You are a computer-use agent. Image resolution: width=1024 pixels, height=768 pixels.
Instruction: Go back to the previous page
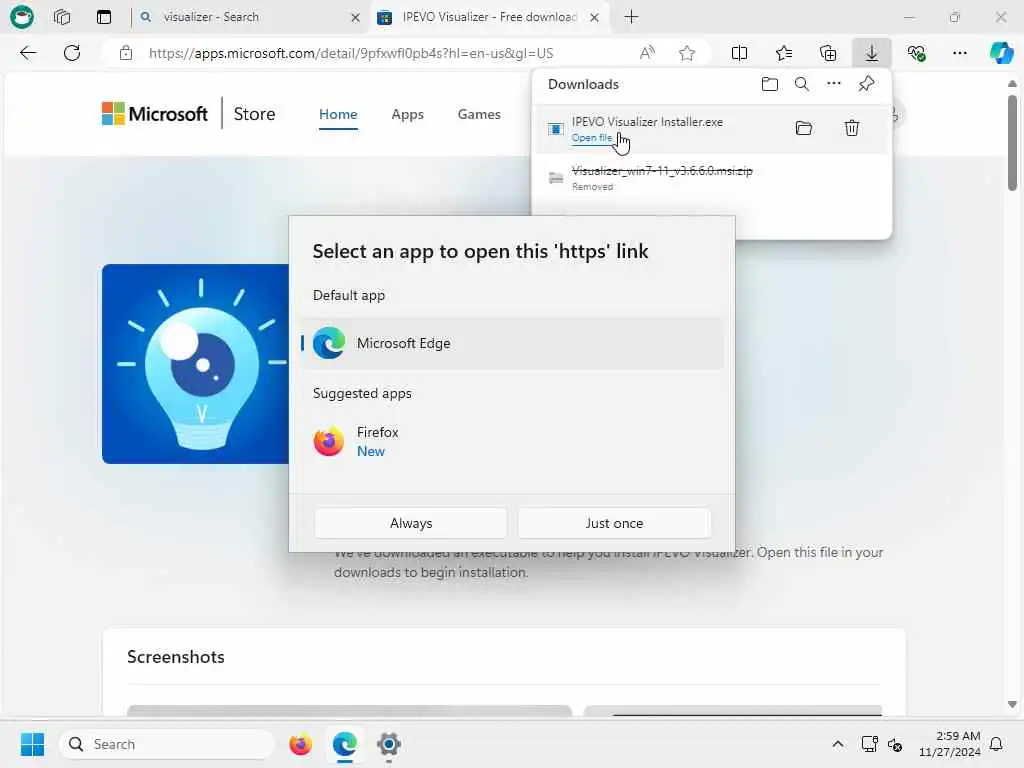(x=28, y=53)
